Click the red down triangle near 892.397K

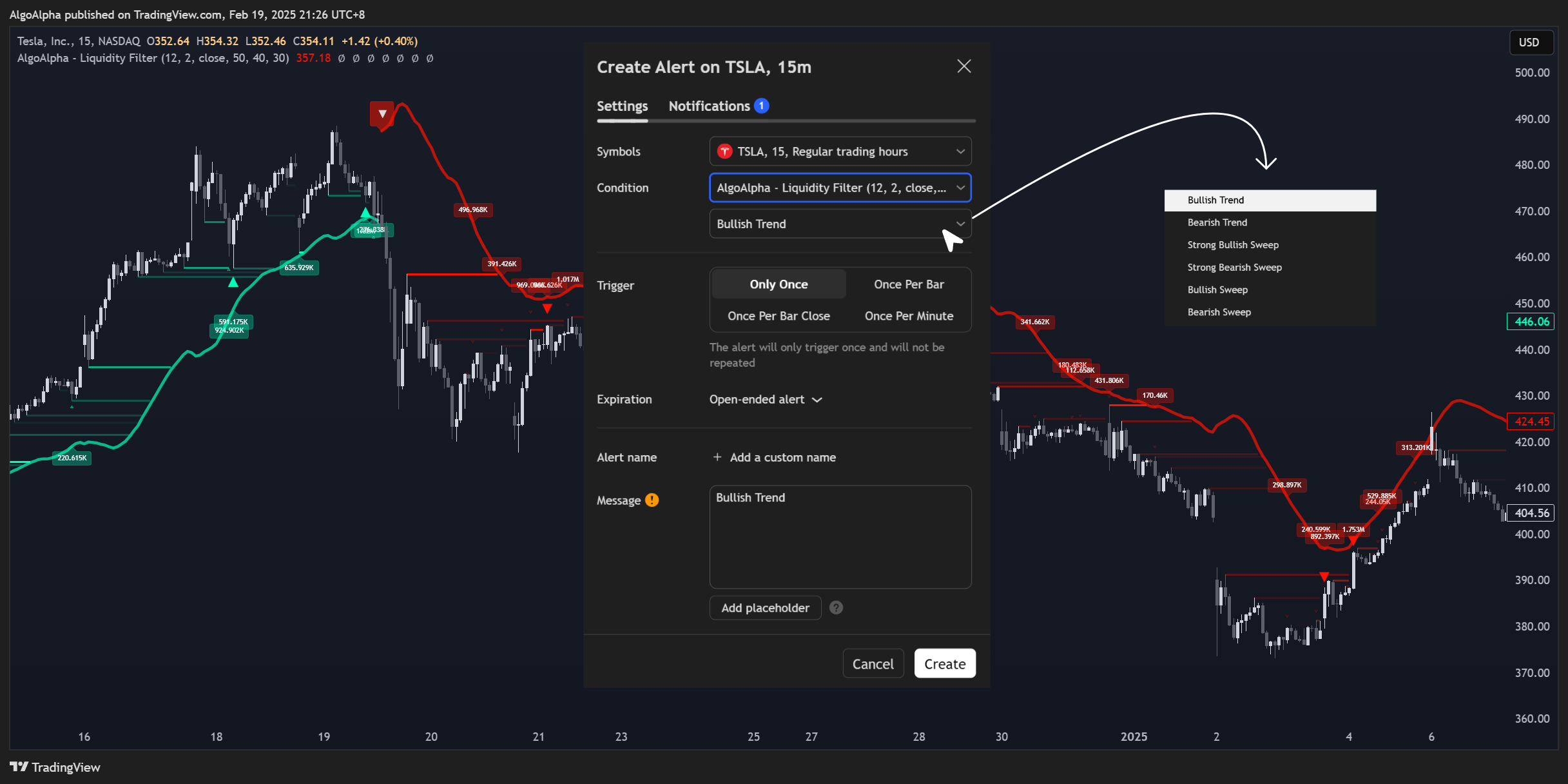(1324, 576)
